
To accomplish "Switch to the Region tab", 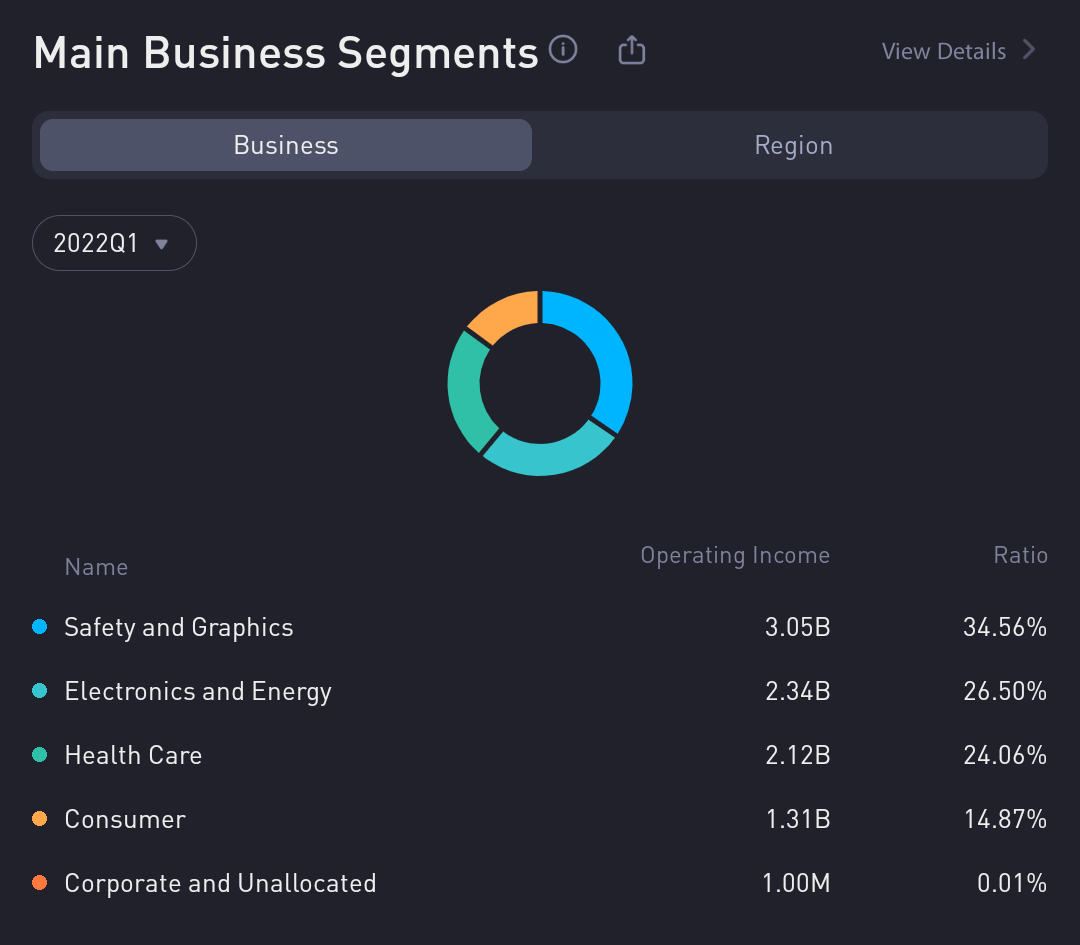I will click(x=793, y=145).
